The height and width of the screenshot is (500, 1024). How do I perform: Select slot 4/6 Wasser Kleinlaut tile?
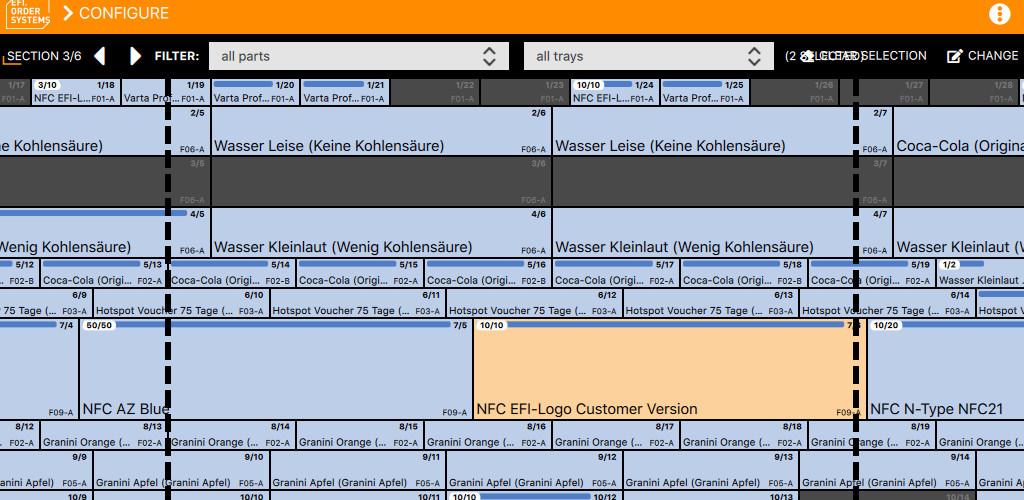pyautogui.click(x=381, y=232)
